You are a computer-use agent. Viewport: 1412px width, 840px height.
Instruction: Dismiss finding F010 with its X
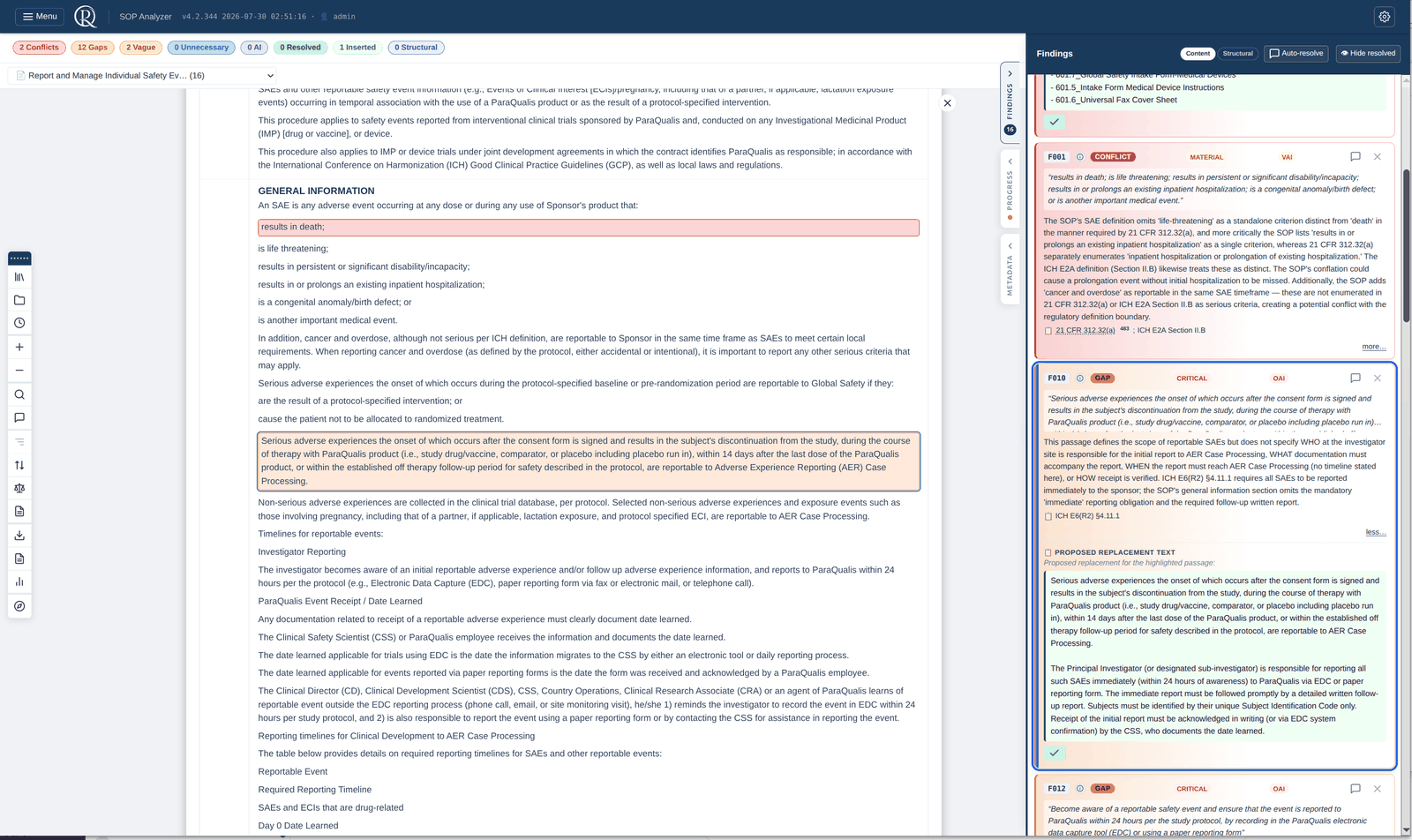1378,379
